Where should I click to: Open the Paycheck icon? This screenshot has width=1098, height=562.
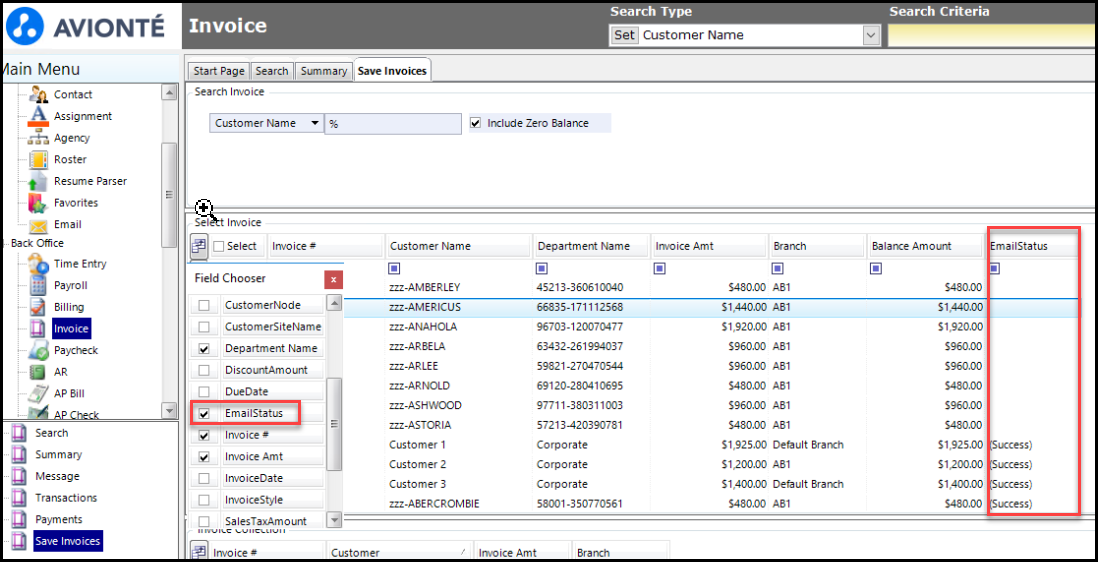[38, 351]
